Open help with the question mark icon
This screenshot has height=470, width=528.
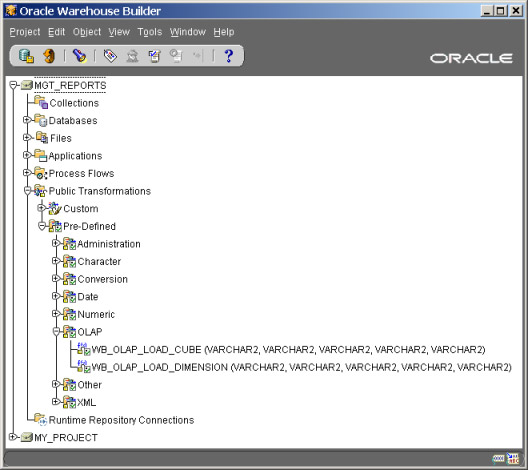coord(229,56)
